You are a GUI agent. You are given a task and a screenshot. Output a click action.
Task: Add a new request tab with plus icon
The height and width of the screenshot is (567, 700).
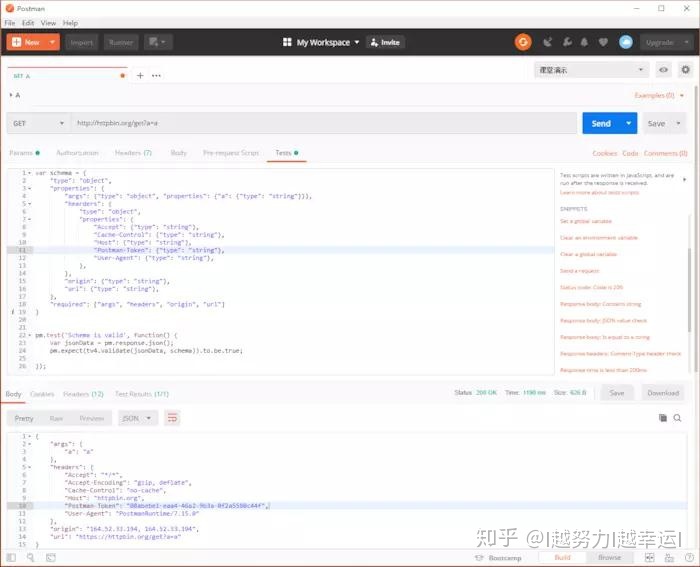tap(140, 75)
